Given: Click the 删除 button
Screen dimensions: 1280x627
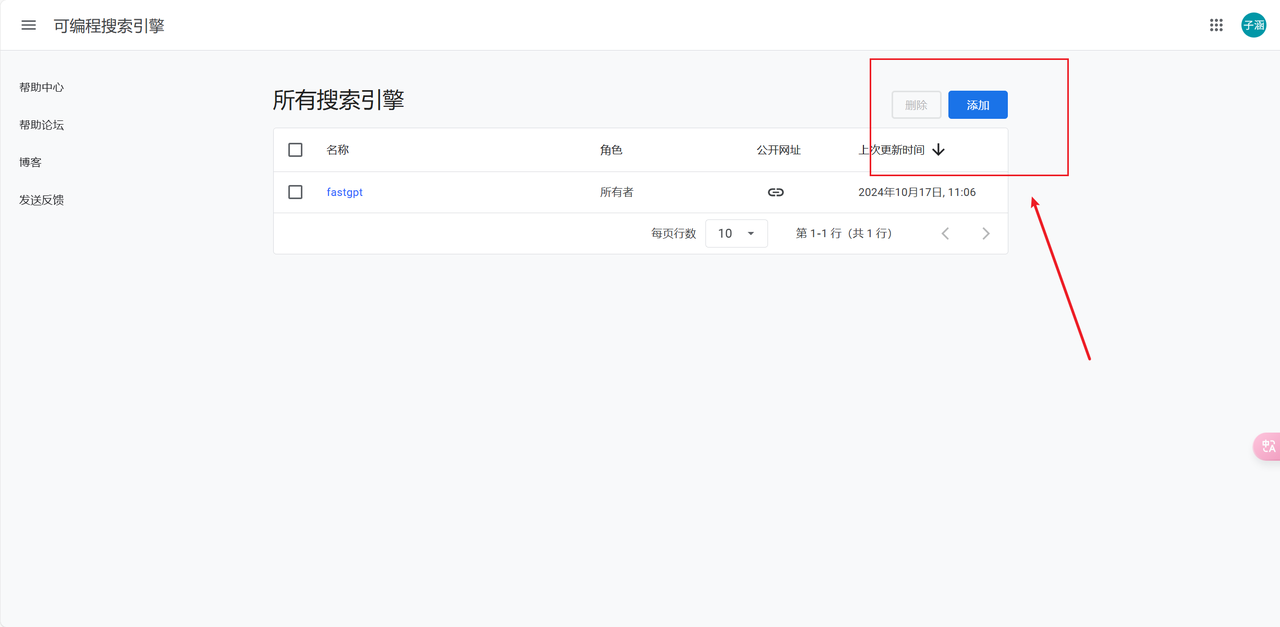Looking at the screenshot, I should point(916,105).
